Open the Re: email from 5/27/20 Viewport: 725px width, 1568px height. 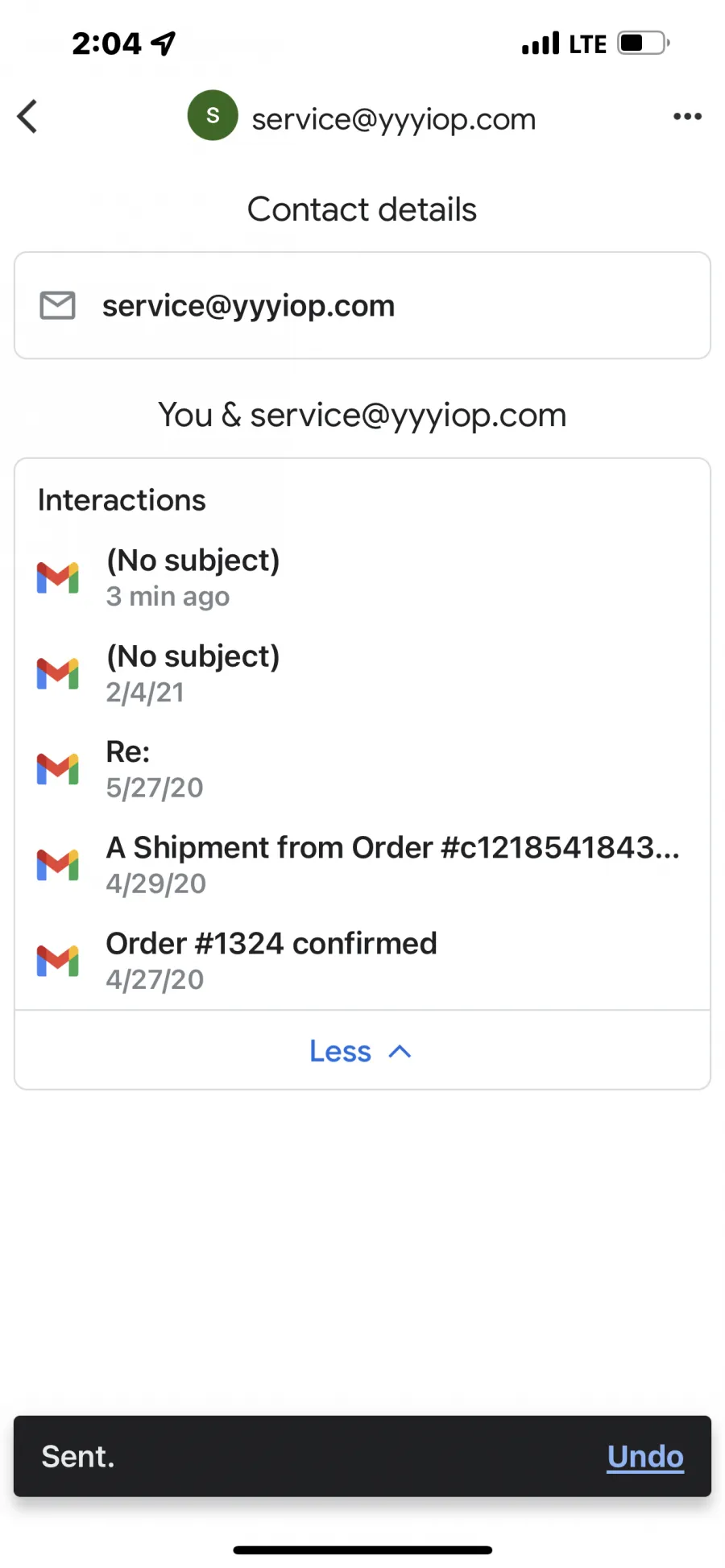pyautogui.click(x=362, y=769)
